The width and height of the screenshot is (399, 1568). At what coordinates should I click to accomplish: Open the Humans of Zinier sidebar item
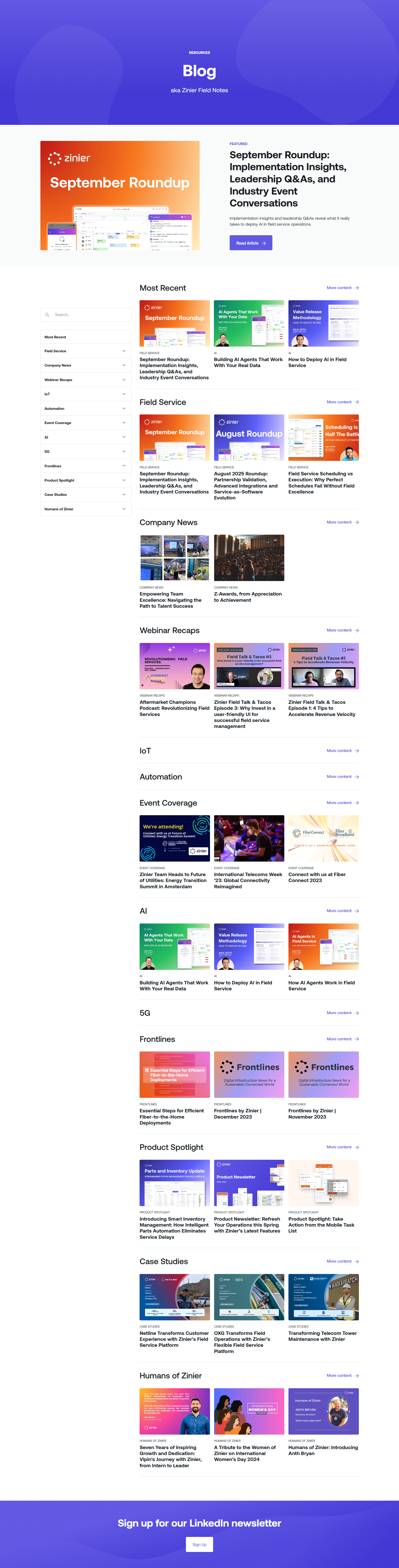pos(59,509)
